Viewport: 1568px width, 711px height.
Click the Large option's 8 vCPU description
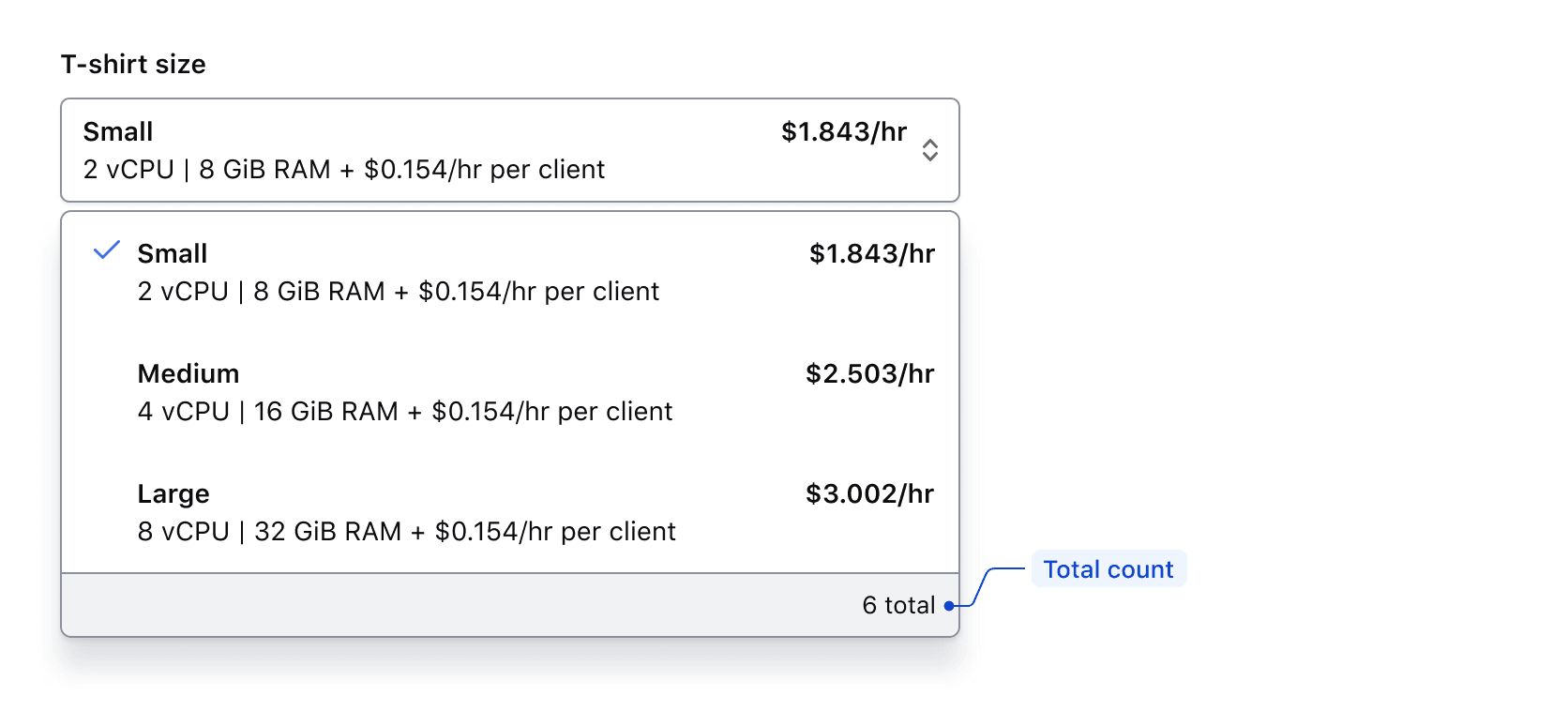407,531
